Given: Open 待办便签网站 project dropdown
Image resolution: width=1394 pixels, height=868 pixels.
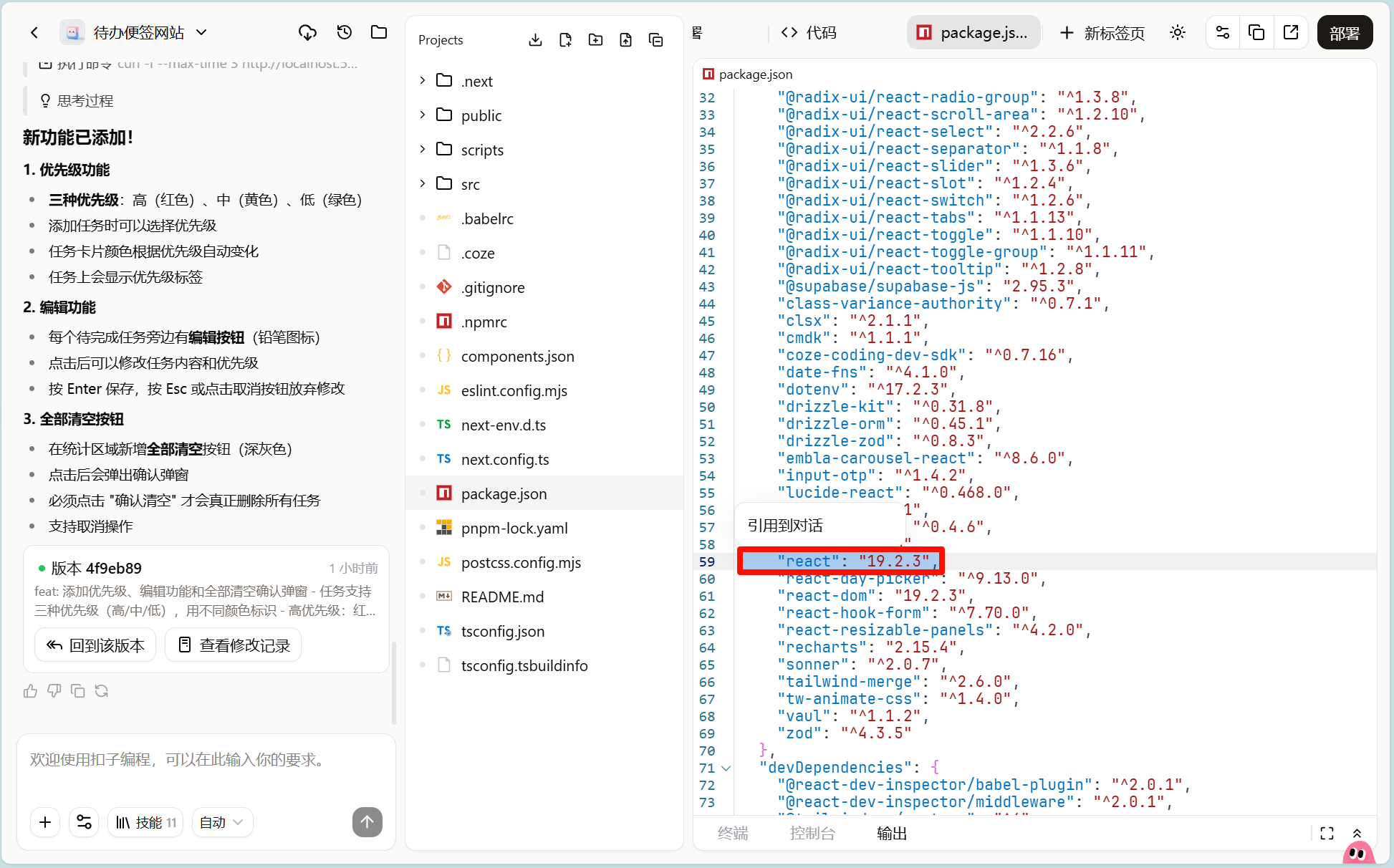Looking at the screenshot, I should pyautogui.click(x=201, y=32).
